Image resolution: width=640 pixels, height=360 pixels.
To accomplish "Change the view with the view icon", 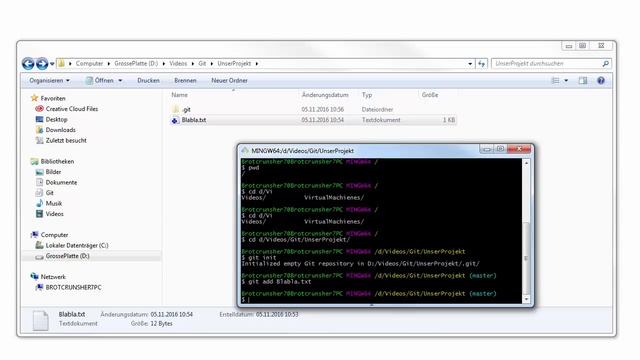I will pyautogui.click(x=556, y=81).
